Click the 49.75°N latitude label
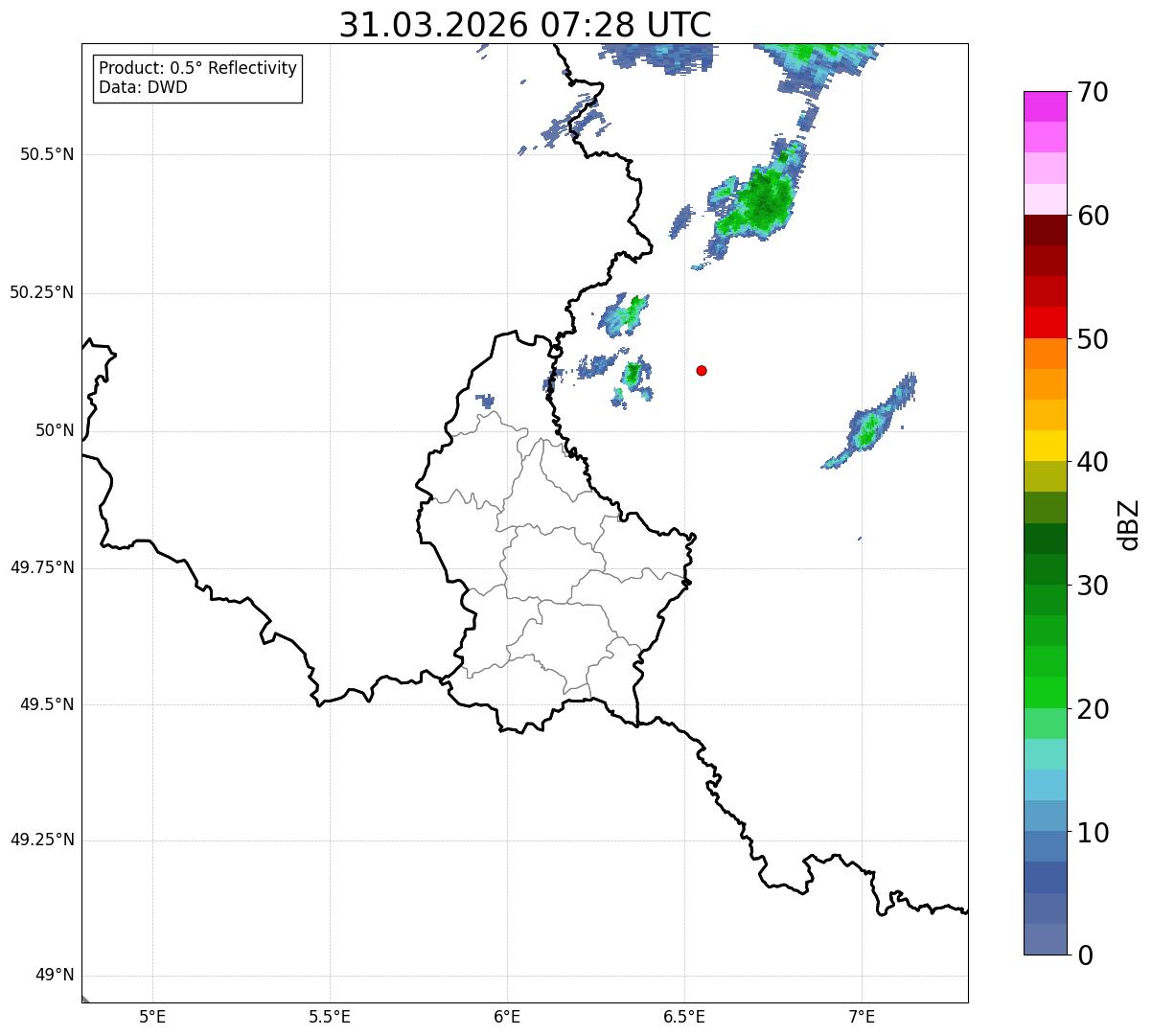The width and height of the screenshot is (1152, 1036). pyautogui.click(x=42, y=567)
